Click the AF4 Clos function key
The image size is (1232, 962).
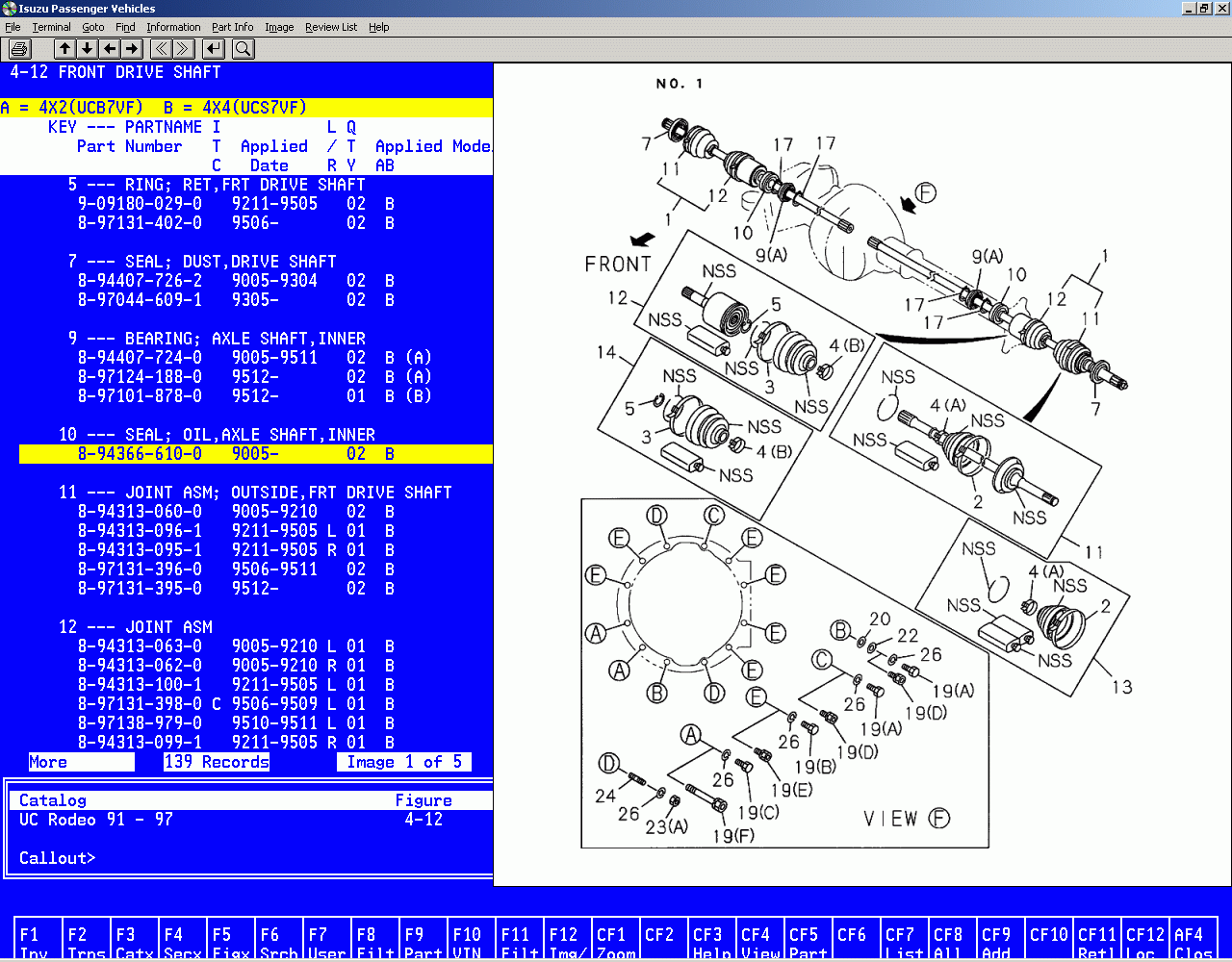pos(1193,940)
